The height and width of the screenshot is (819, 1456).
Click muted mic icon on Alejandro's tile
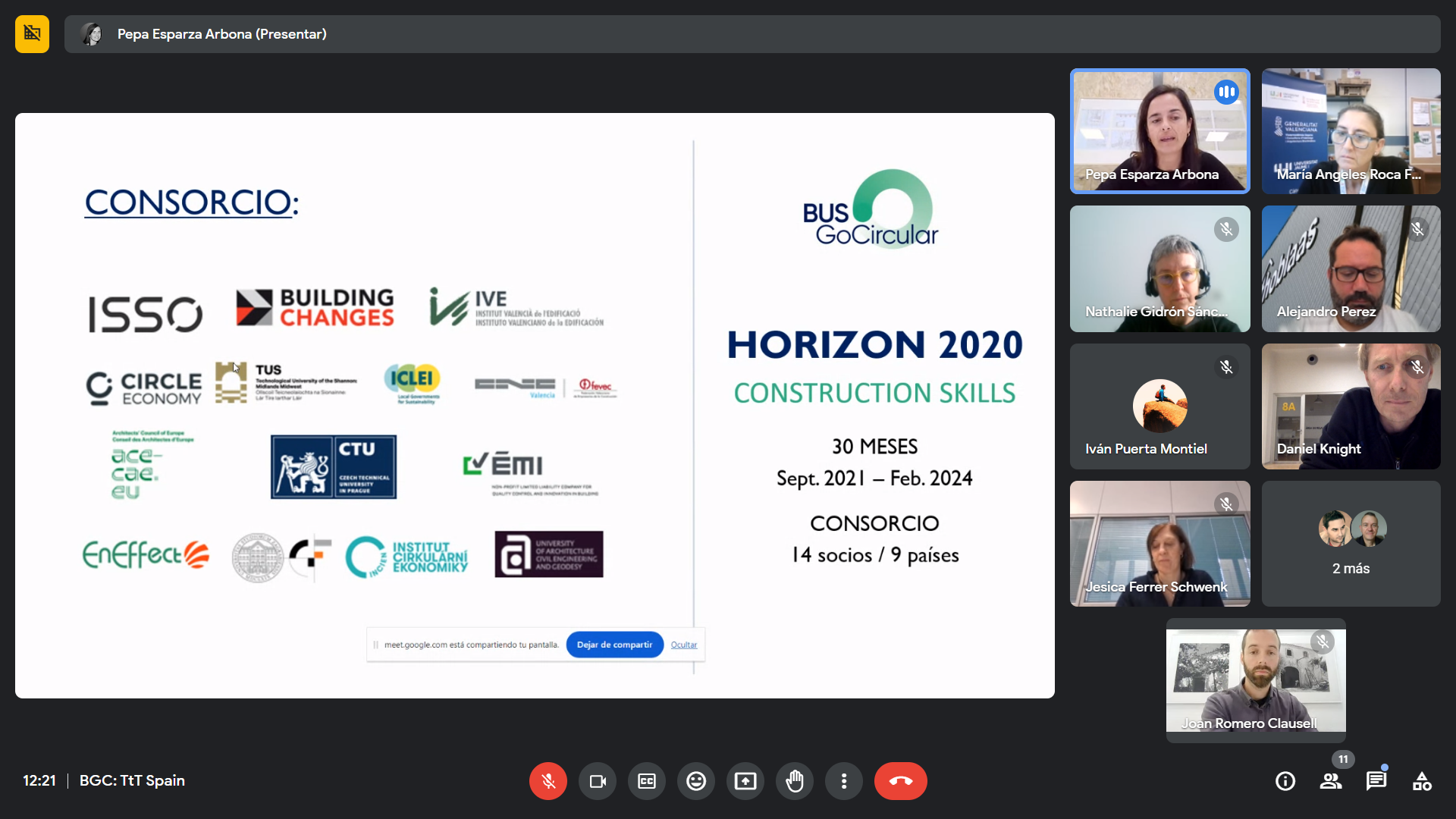tap(1417, 229)
